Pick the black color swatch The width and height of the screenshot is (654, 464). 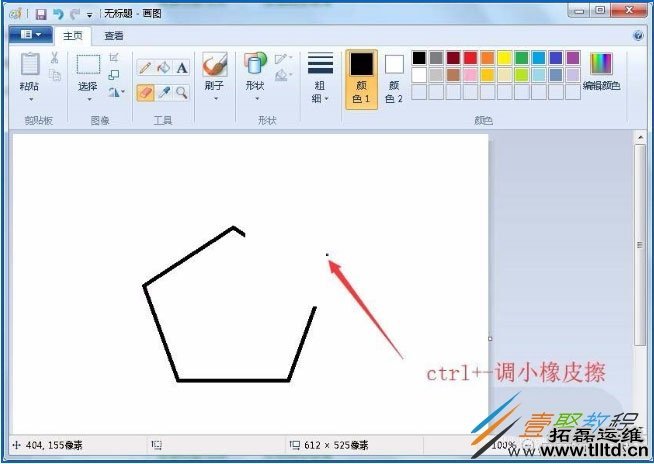coord(419,58)
